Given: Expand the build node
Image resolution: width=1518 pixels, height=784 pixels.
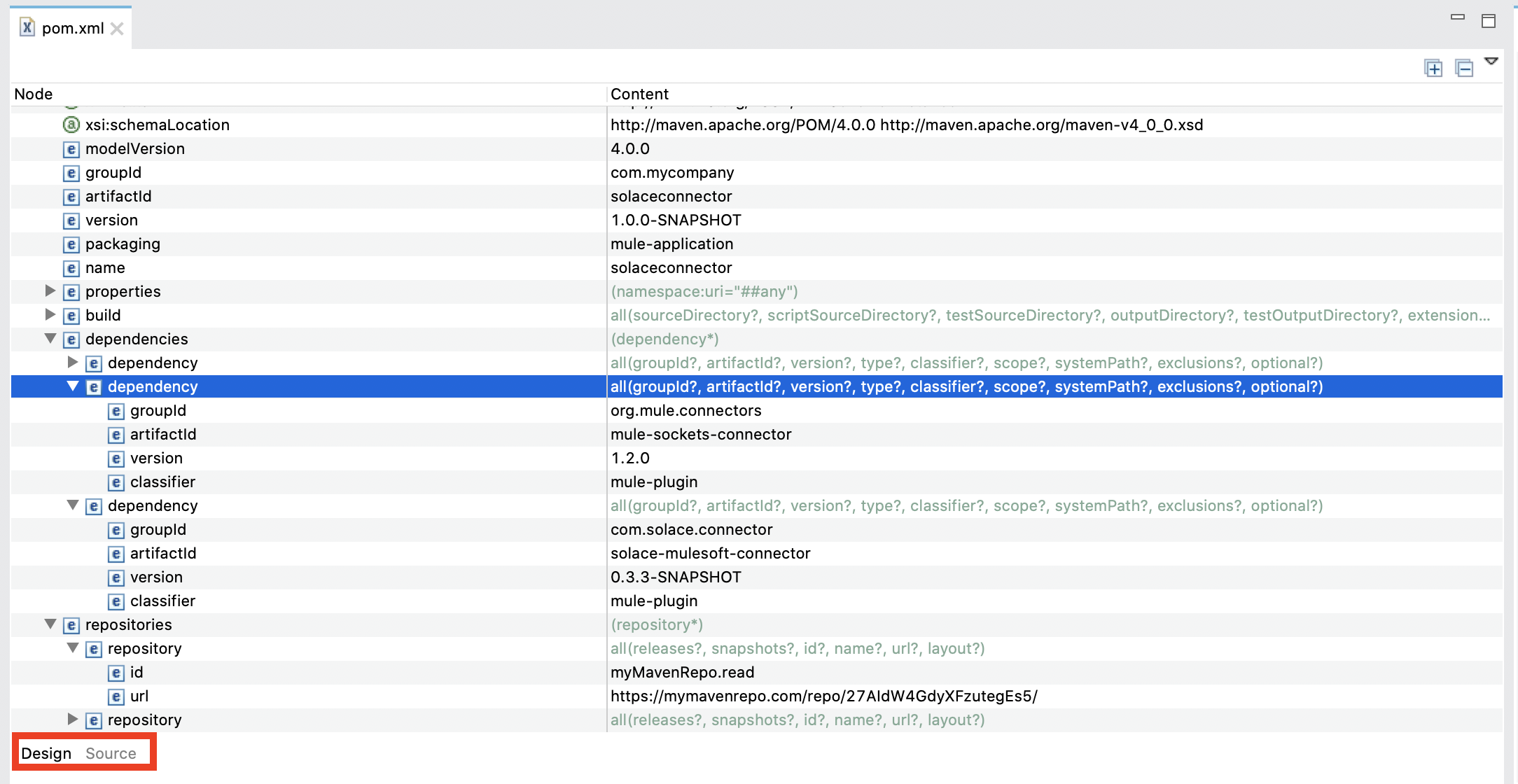Looking at the screenshot, I should [x=50, y=315].
